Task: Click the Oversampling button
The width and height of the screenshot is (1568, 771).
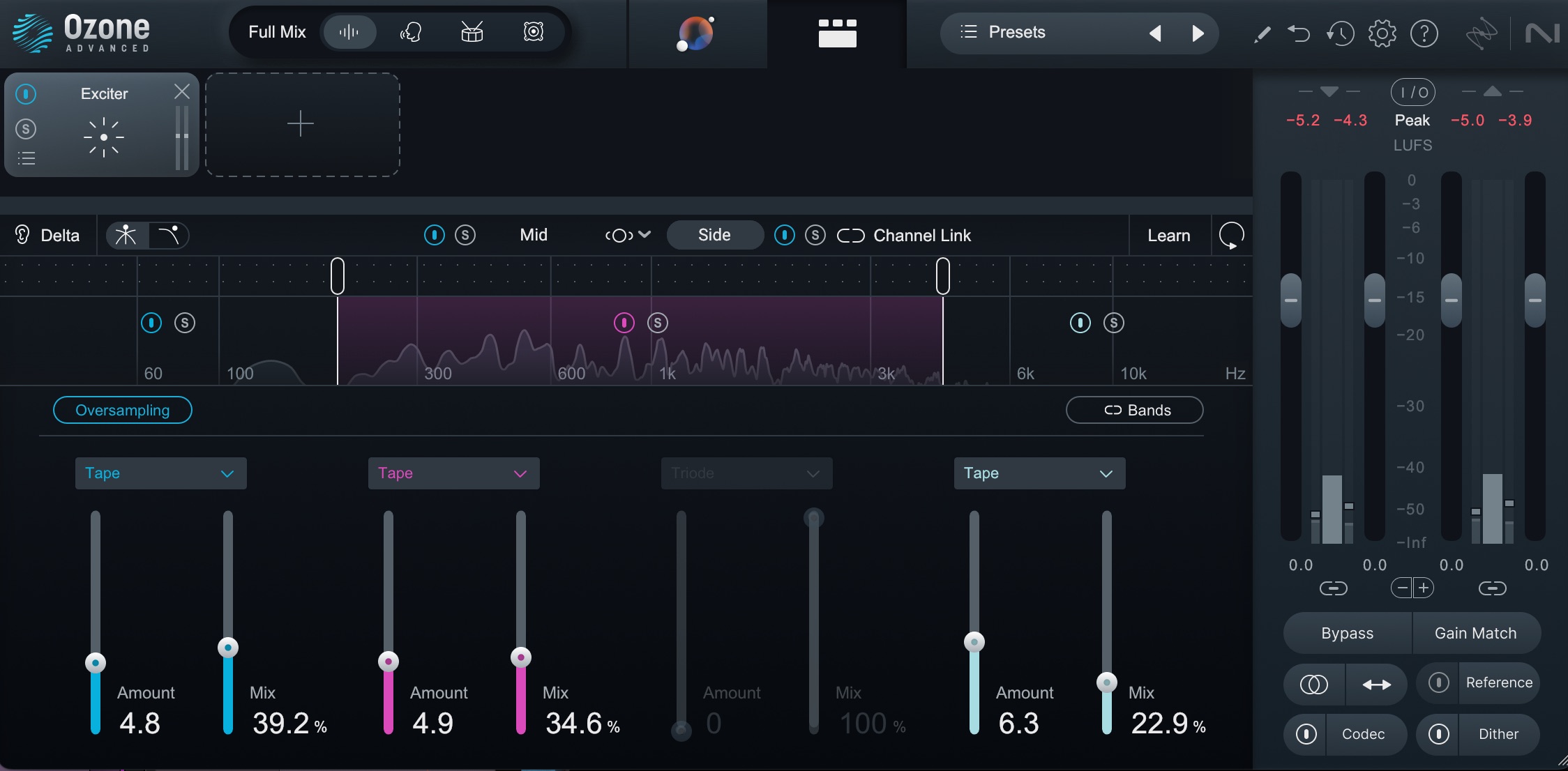Action: click(x=123, y=410)
